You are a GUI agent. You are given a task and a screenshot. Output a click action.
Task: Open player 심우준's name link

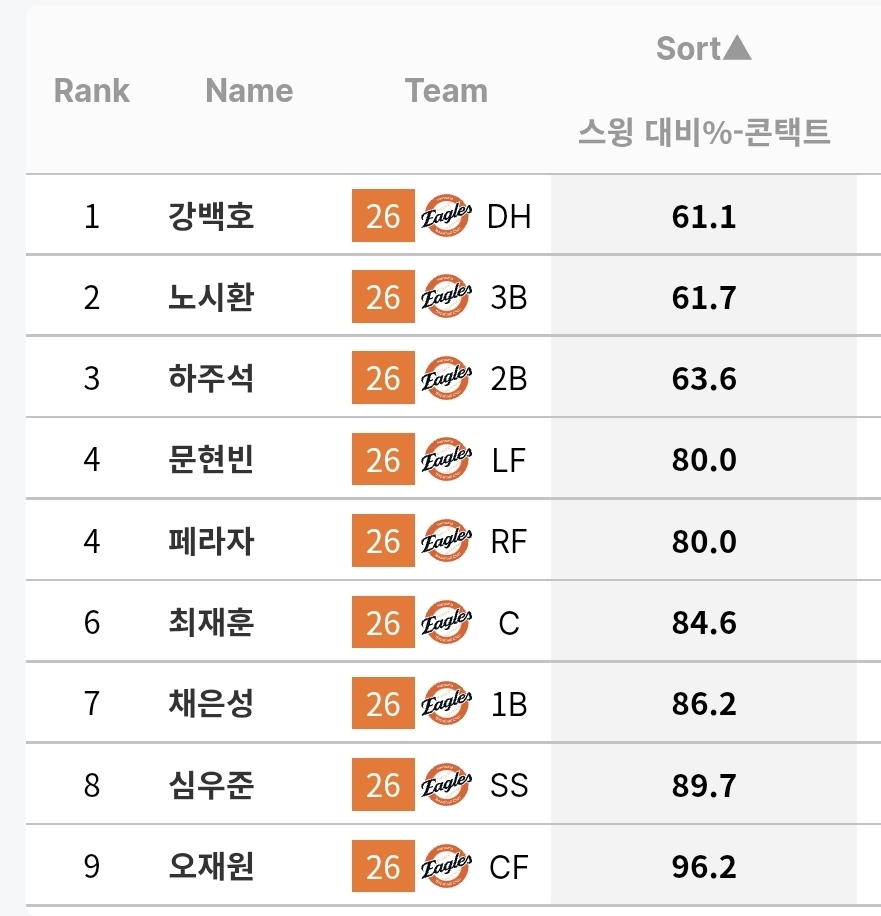coord(212,786)
